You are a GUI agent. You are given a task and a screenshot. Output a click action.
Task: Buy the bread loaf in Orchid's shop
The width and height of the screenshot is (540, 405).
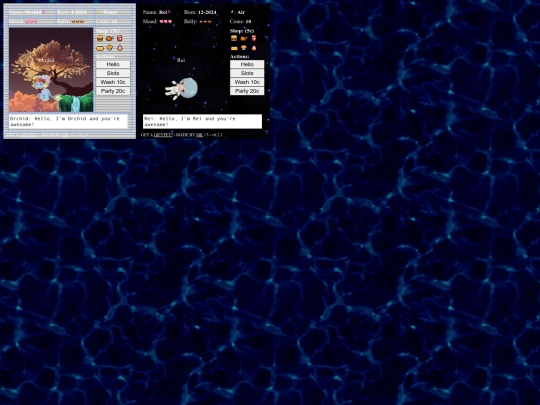coord(100,48)
